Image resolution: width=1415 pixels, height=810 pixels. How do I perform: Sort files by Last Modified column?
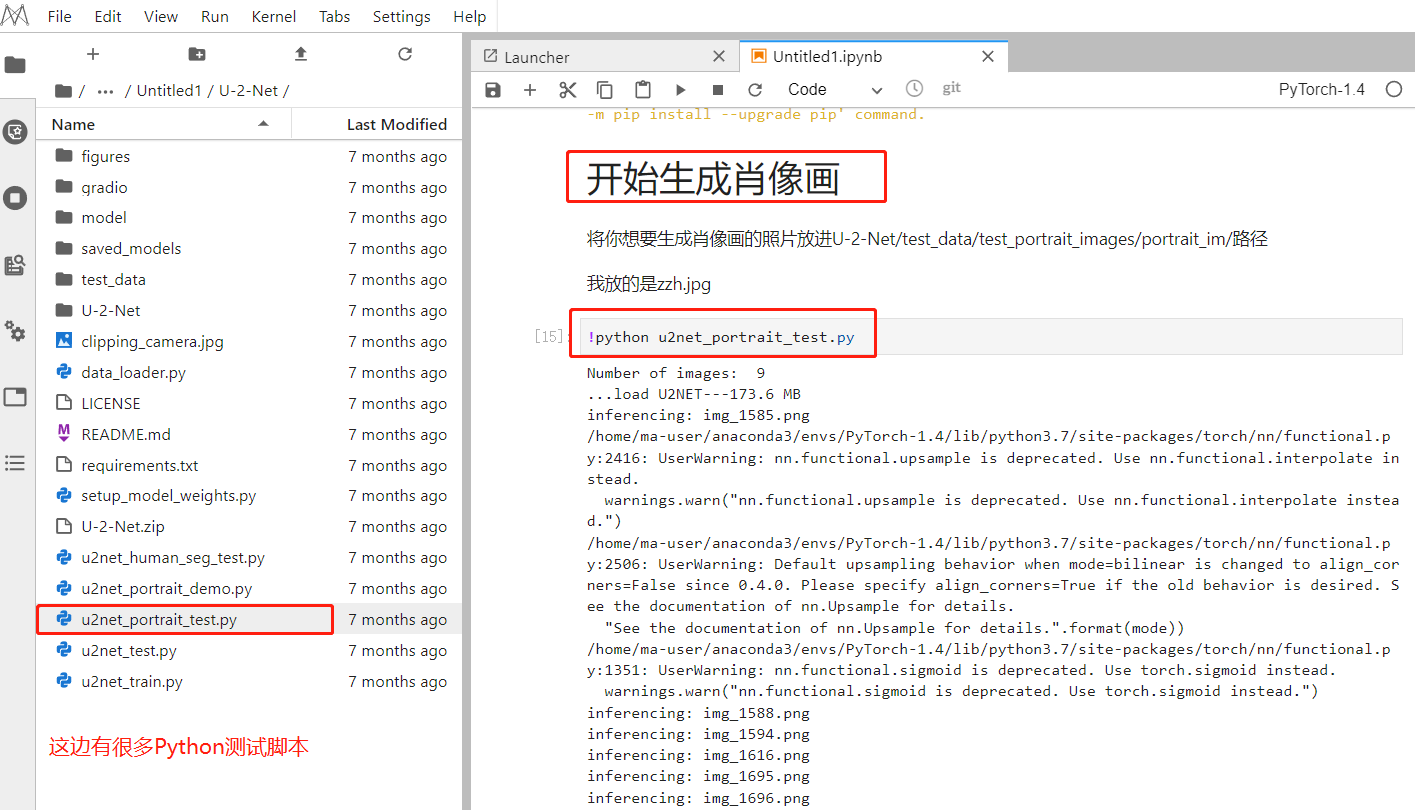click(x=378, y=124)
